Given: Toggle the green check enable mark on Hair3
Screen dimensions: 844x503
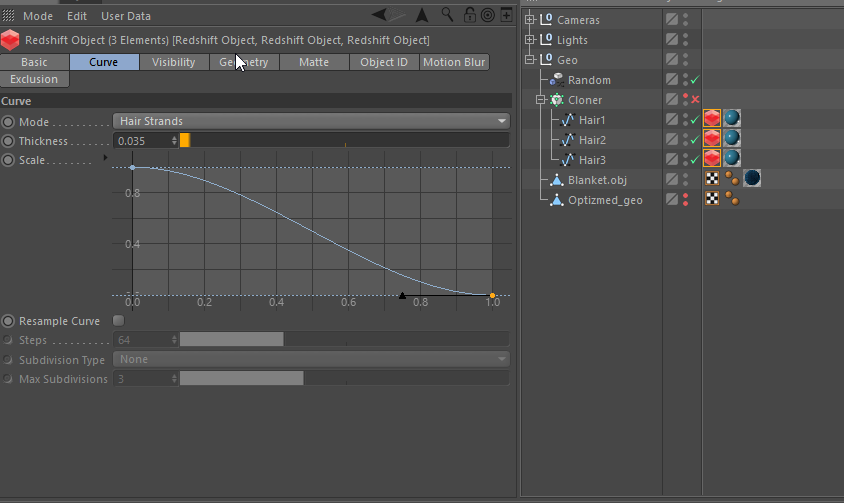Looking at the screenshot, I should [x=694, y=160].
